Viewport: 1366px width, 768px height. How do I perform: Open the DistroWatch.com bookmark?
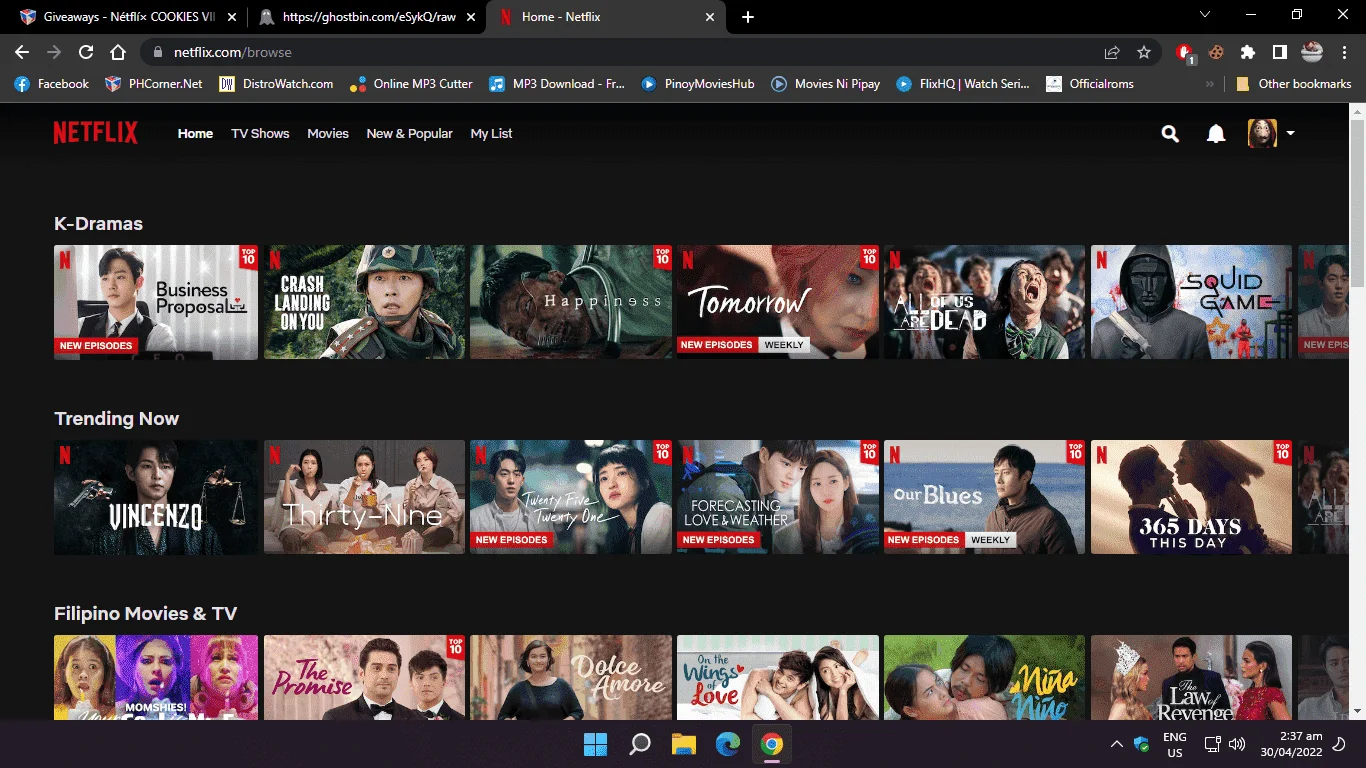(276, 84)
